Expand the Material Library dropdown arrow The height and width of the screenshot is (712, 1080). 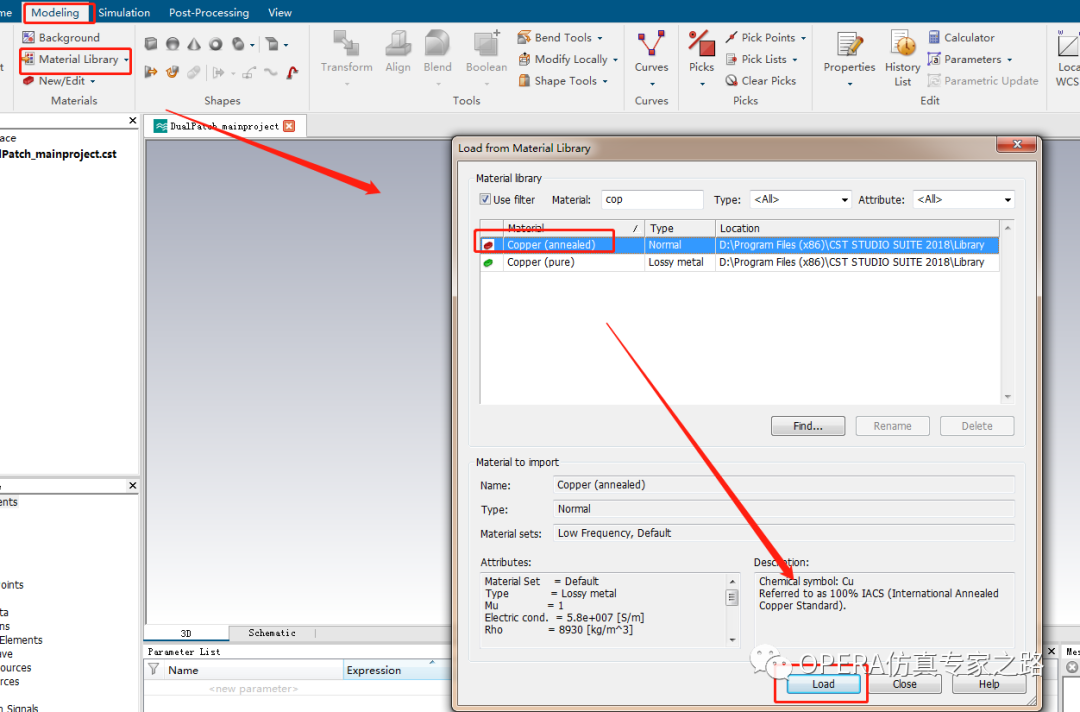click(x=126, y=60)
